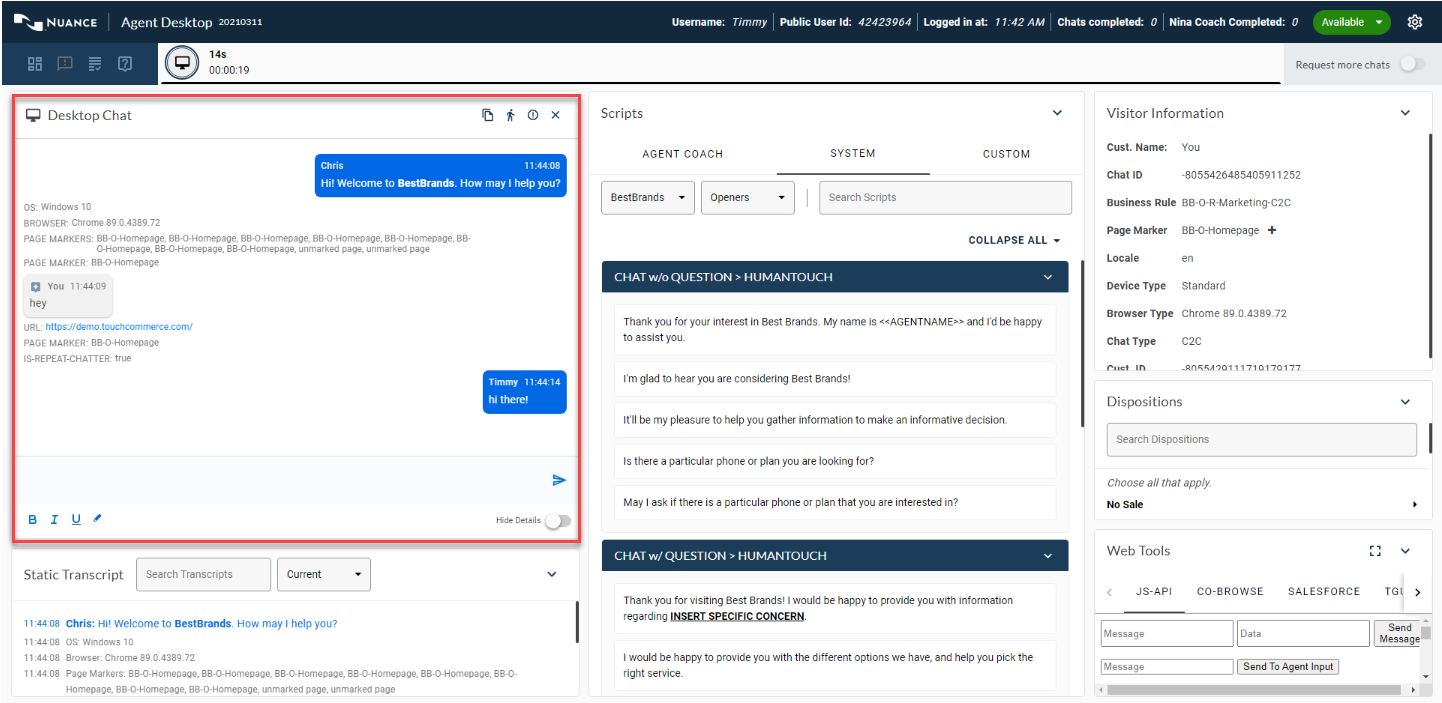Collapse the CHAT w/o QUESTION > HUMANTOUCH section
The height and width of the screenshot is (703, 1442).
[x=1047, y=277]
